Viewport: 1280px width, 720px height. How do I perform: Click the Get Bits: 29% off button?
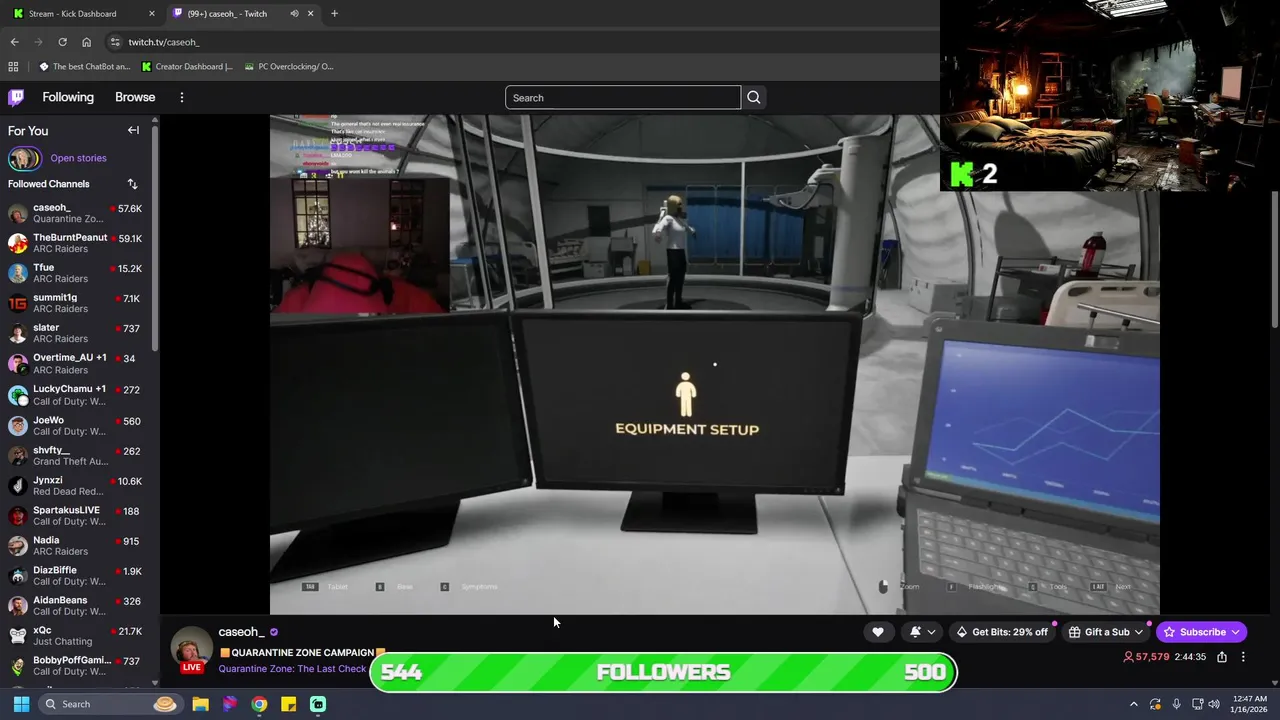(x=1002, y=632)
